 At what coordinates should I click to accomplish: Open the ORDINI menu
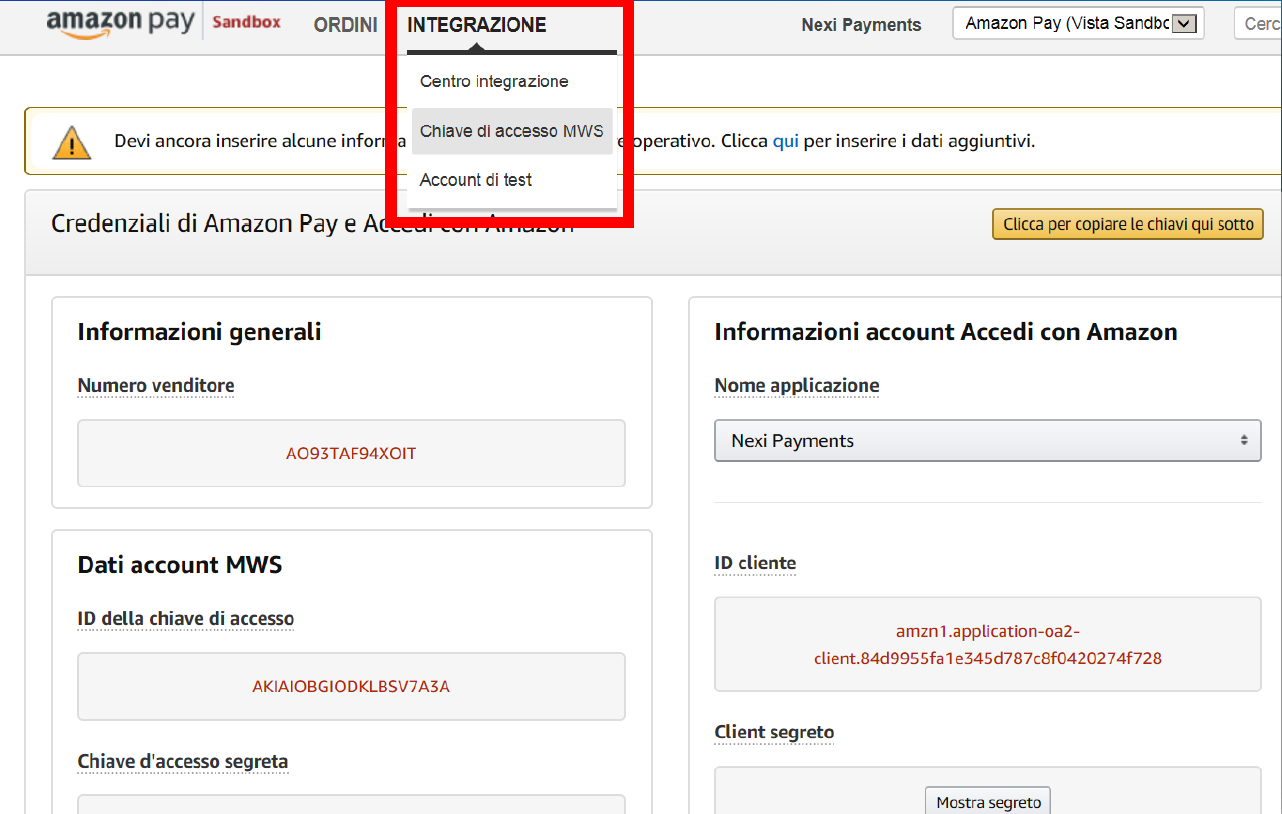[x=346, y=25]
